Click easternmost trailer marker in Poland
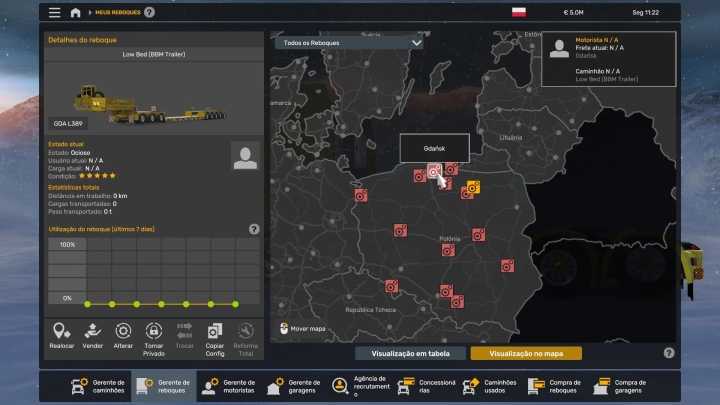The width and height of the screenshot is (720, 405). (x=507, y=265)
